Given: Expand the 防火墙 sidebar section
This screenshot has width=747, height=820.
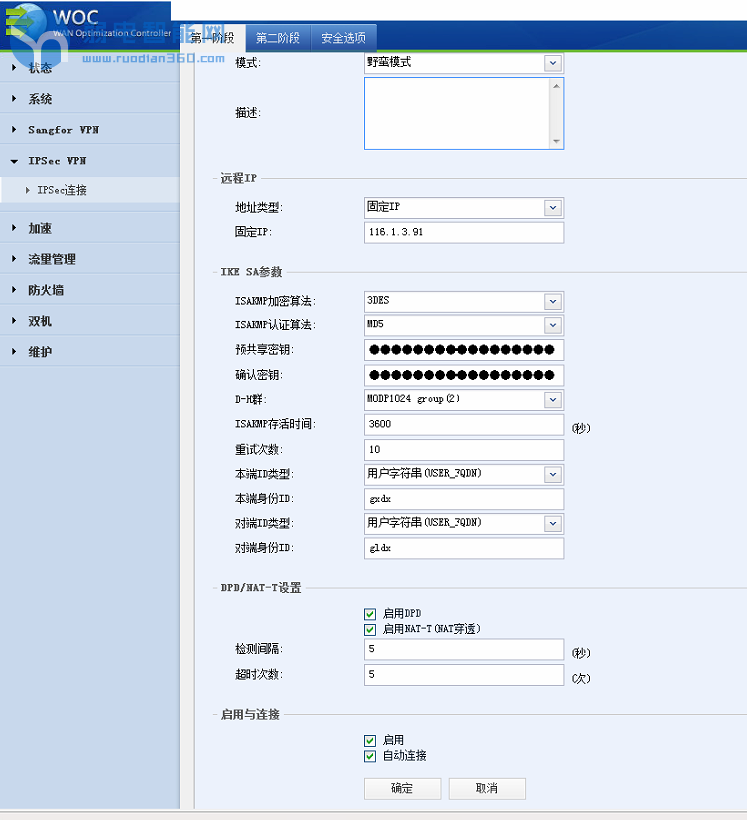Looking at the screenshot, I should [x=45, y=290].
